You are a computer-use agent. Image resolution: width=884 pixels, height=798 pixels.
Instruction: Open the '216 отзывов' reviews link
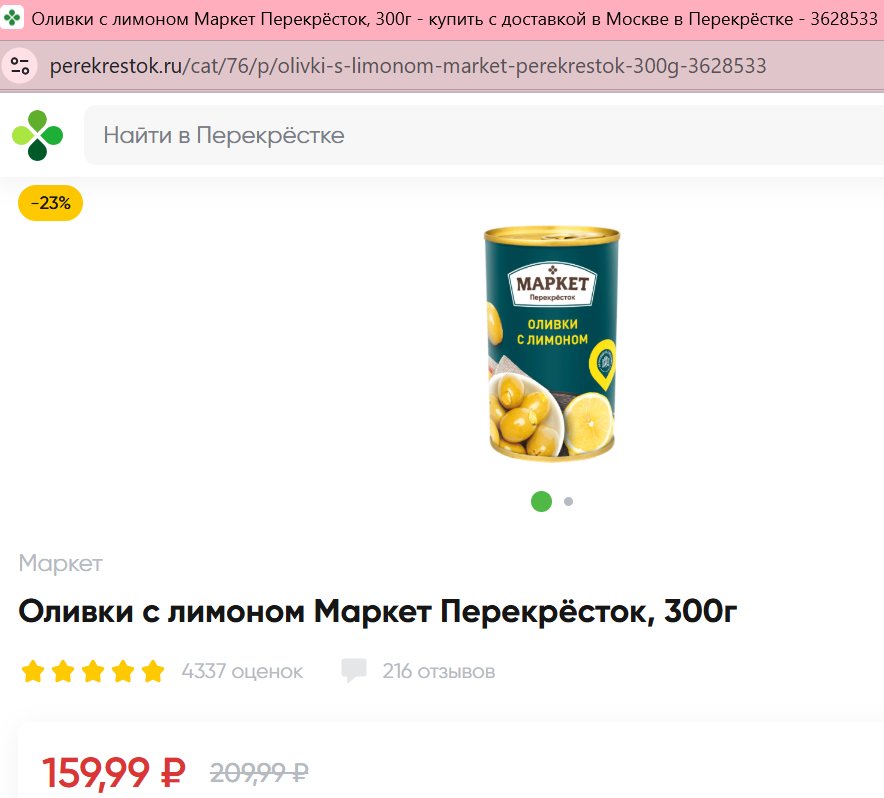click(x=439, y=671)
